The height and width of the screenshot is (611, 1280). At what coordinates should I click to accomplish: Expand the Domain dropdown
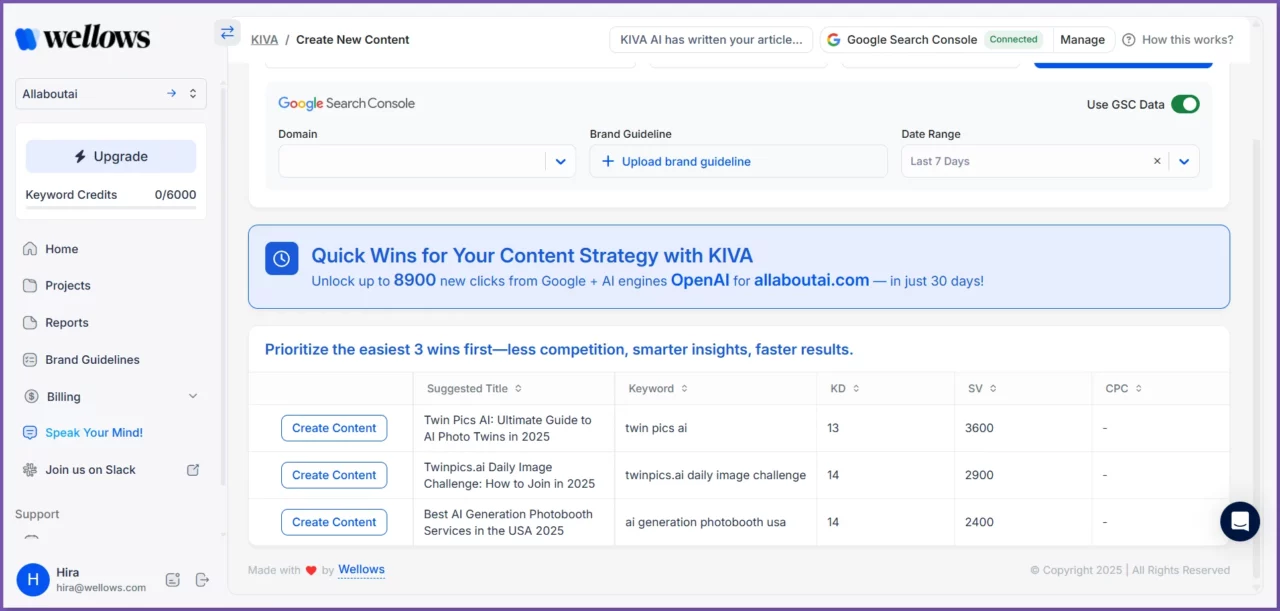tap(560, 161)
